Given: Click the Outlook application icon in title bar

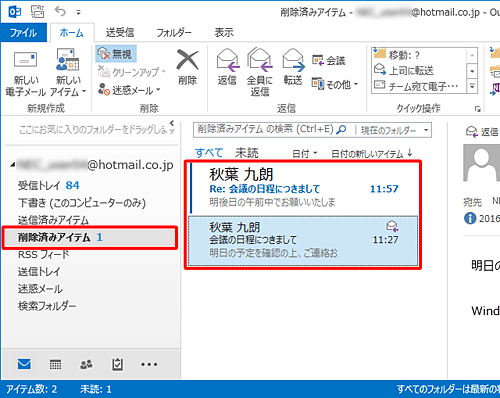Looking at the screenshot, I should 14,12.
